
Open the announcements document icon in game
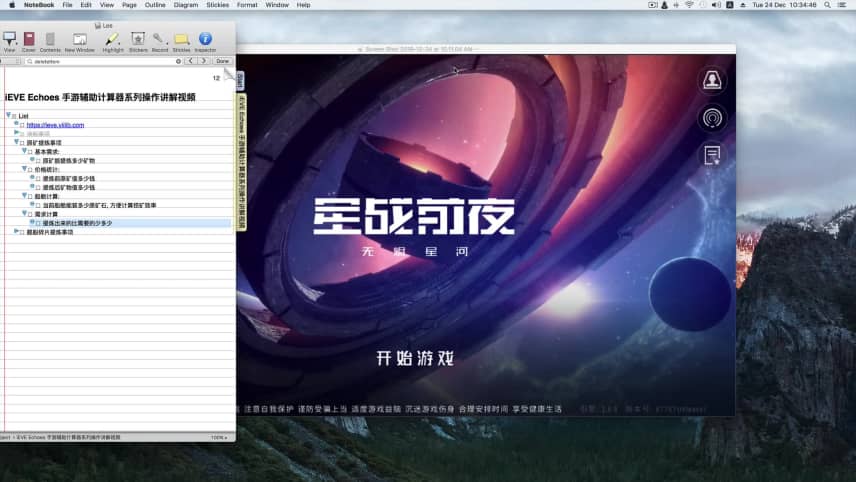click(x=712, y=154)
